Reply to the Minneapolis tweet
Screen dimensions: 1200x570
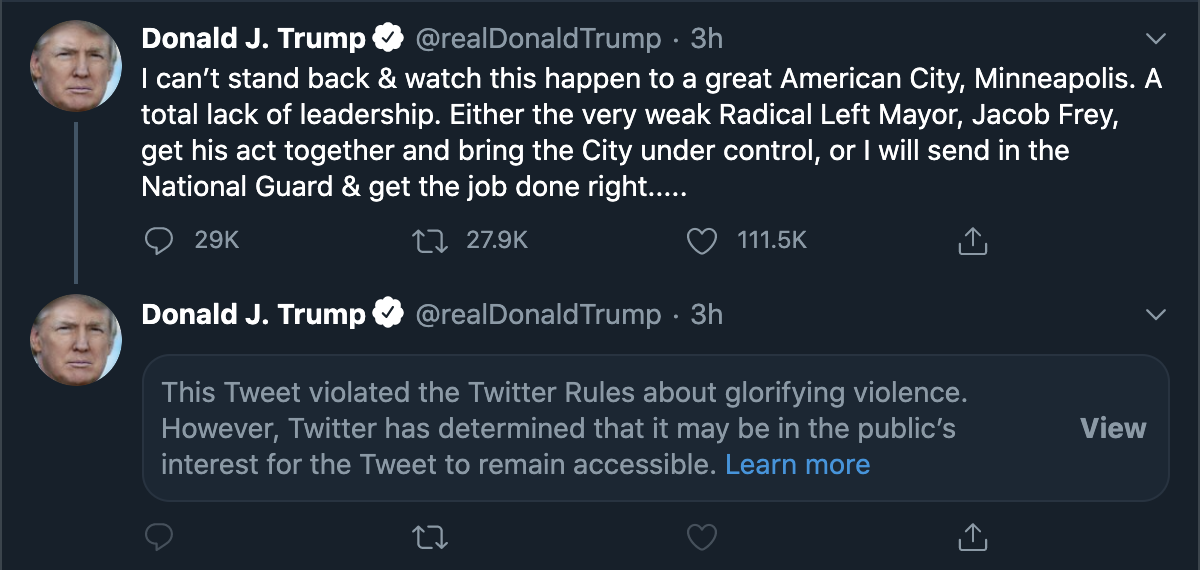160,240
